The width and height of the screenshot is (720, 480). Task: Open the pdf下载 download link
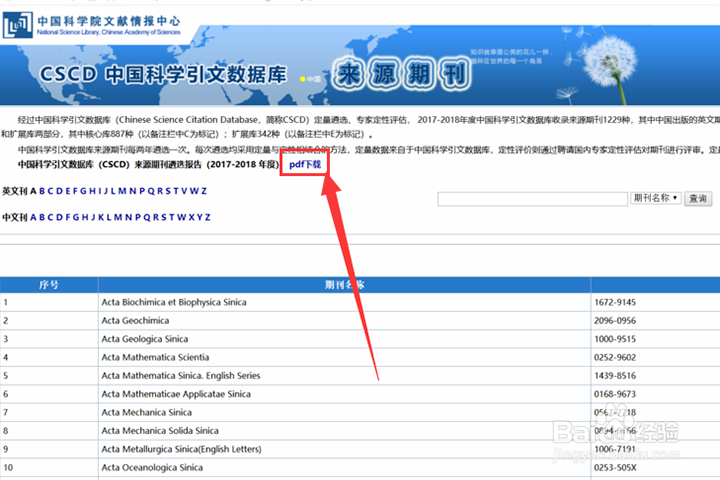pyautogui.click(x=305, y=164)
